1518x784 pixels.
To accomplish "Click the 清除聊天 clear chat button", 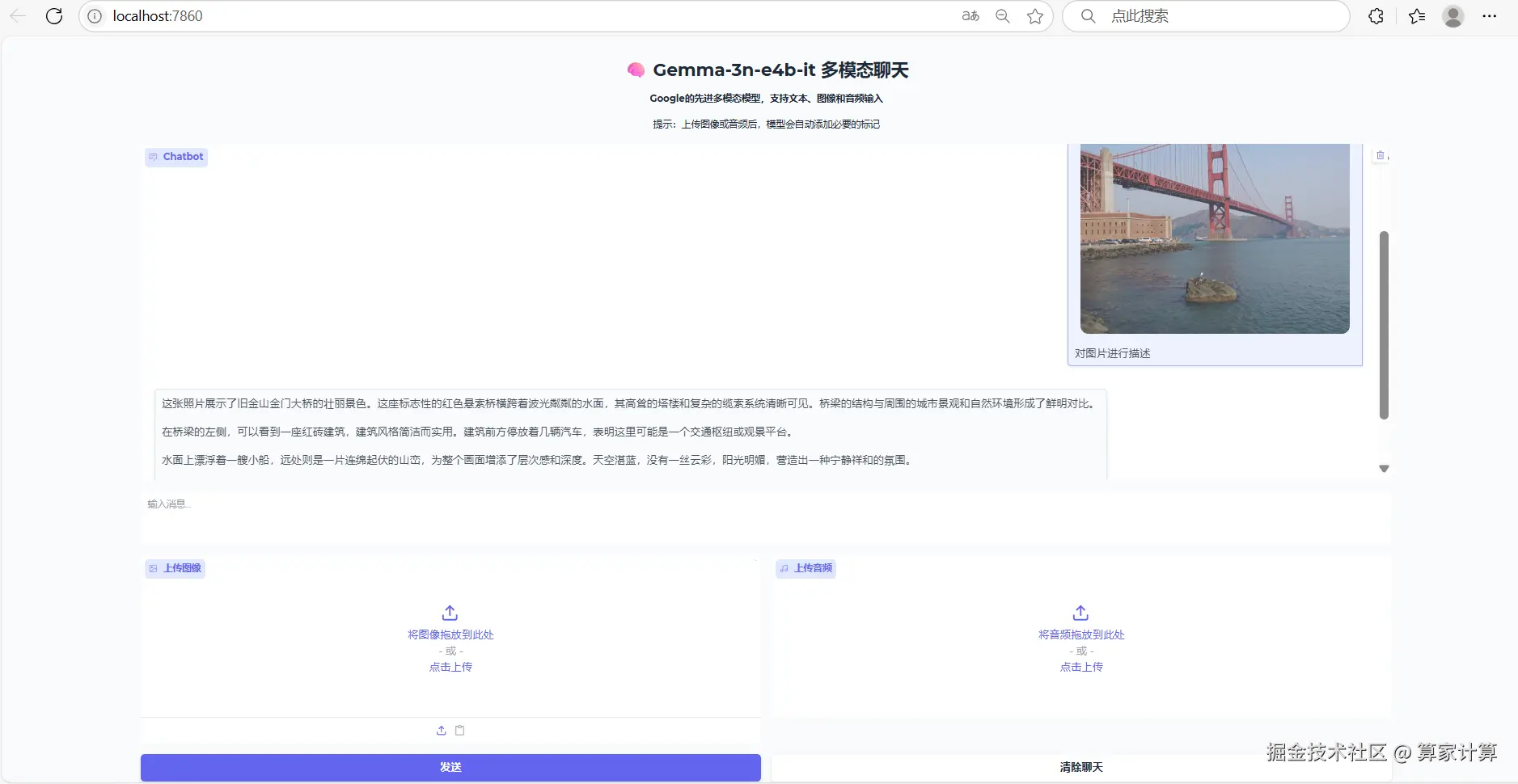I will 1081,767.
